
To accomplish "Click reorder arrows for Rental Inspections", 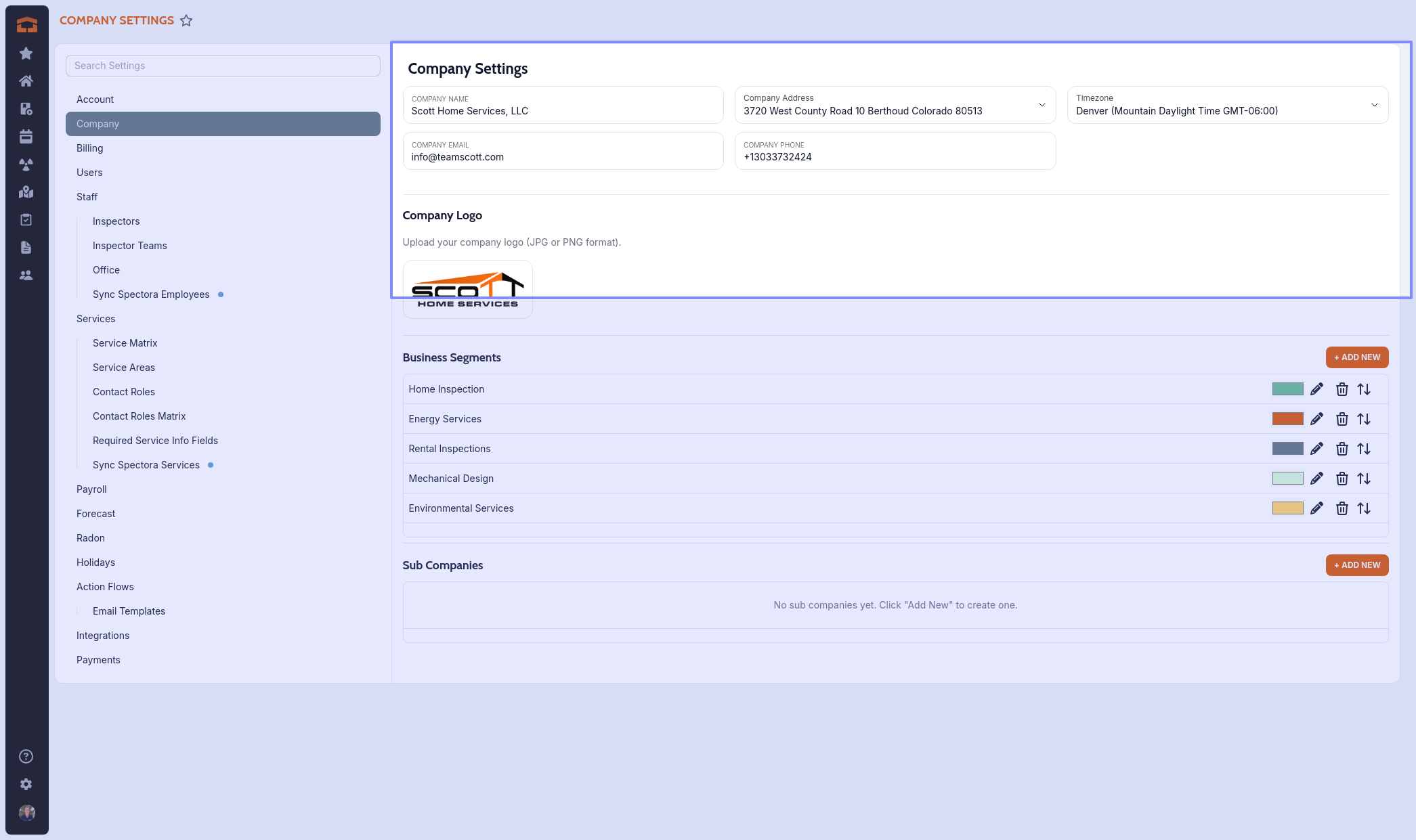I will [1364, 449].
